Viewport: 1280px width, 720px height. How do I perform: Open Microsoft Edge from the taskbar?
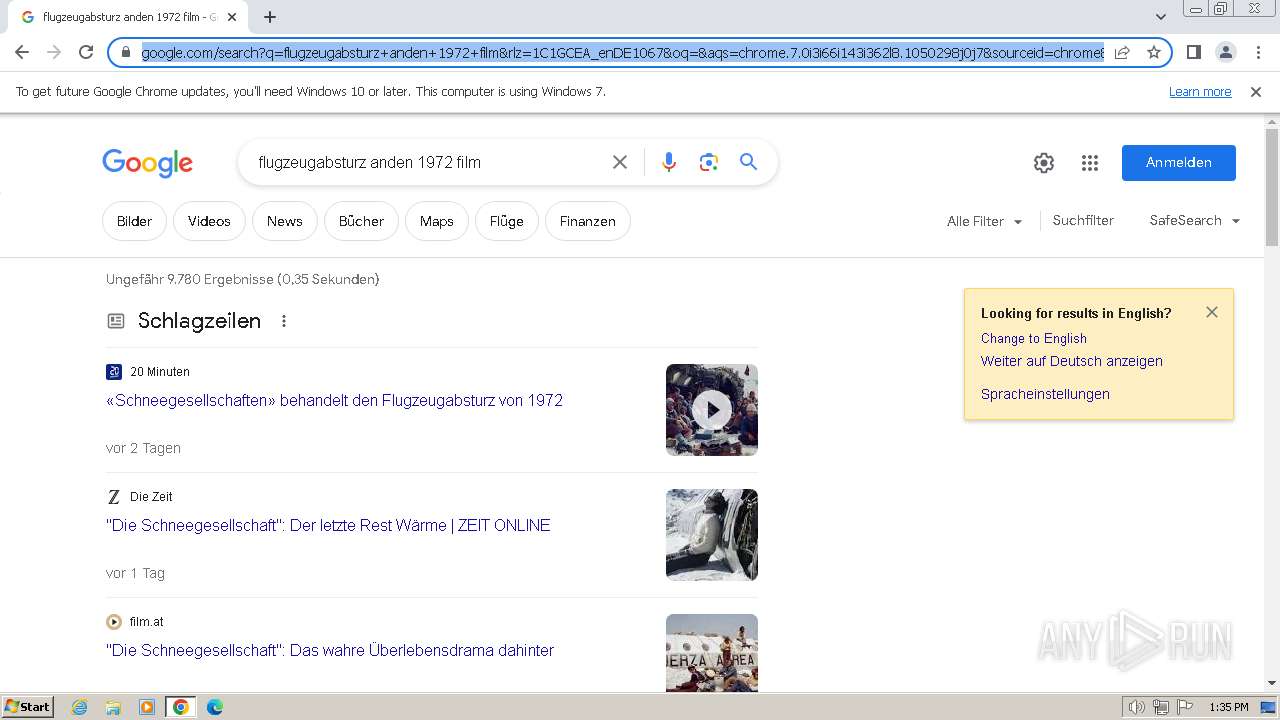coord(214,707)
